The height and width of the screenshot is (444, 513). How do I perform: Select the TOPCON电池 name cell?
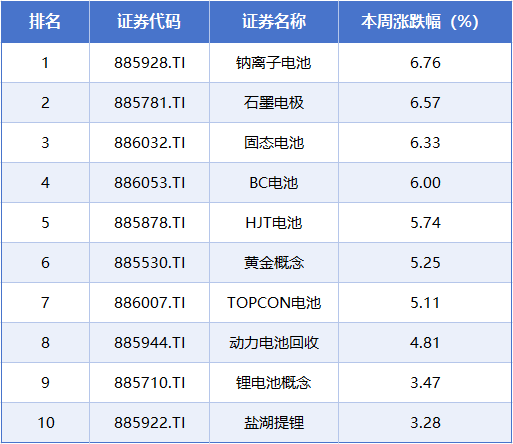(x=274, y=303)
